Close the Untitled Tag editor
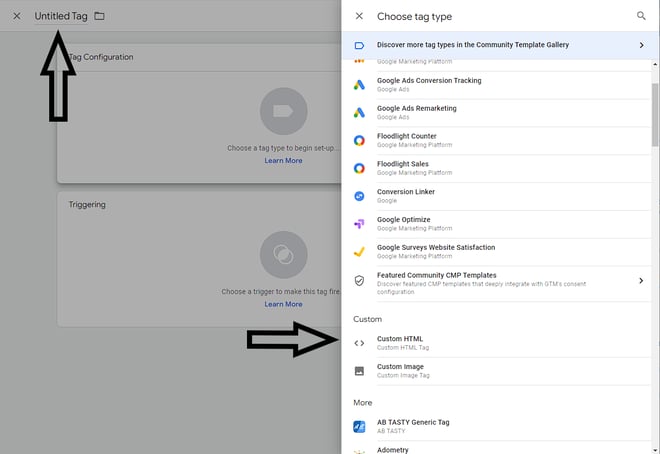This screenshot has height=454, width=660. click(x=16, y=16)
